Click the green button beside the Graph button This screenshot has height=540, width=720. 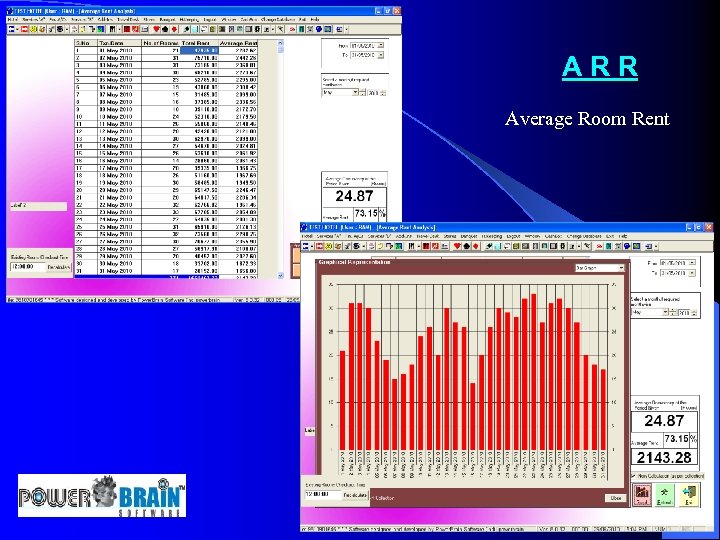[x=664, y=495]
